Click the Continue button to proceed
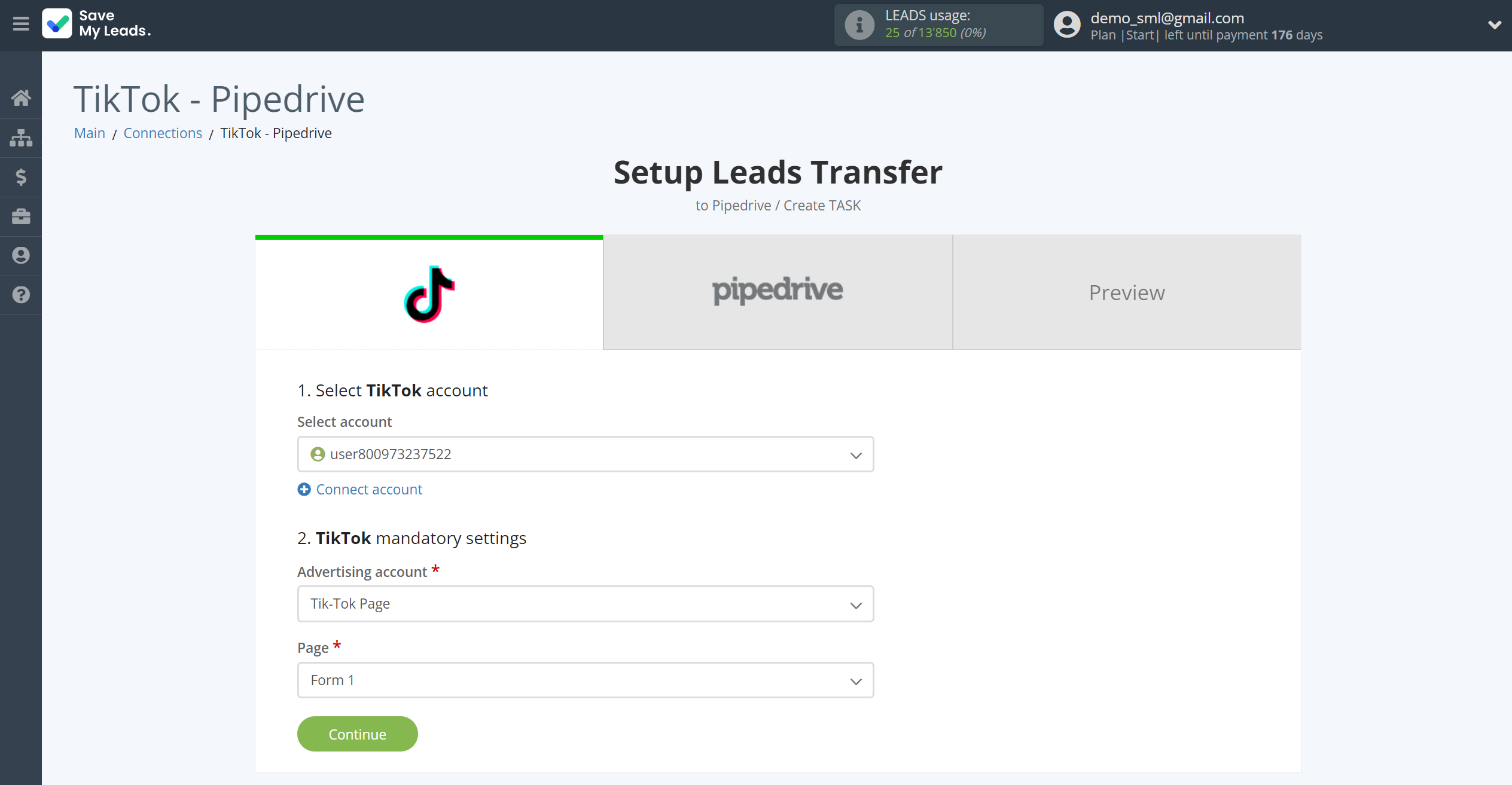The image size is (1512, 785). point(357,733)
